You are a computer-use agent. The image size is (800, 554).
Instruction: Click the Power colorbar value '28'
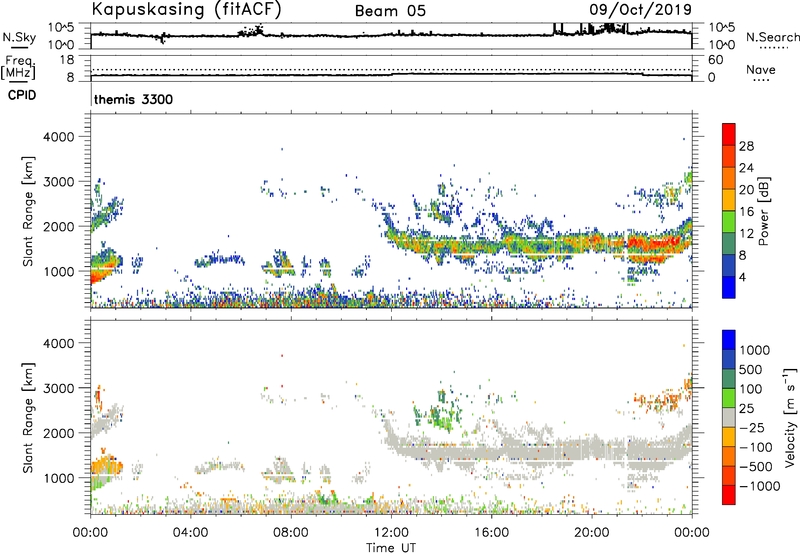[746, 146]
